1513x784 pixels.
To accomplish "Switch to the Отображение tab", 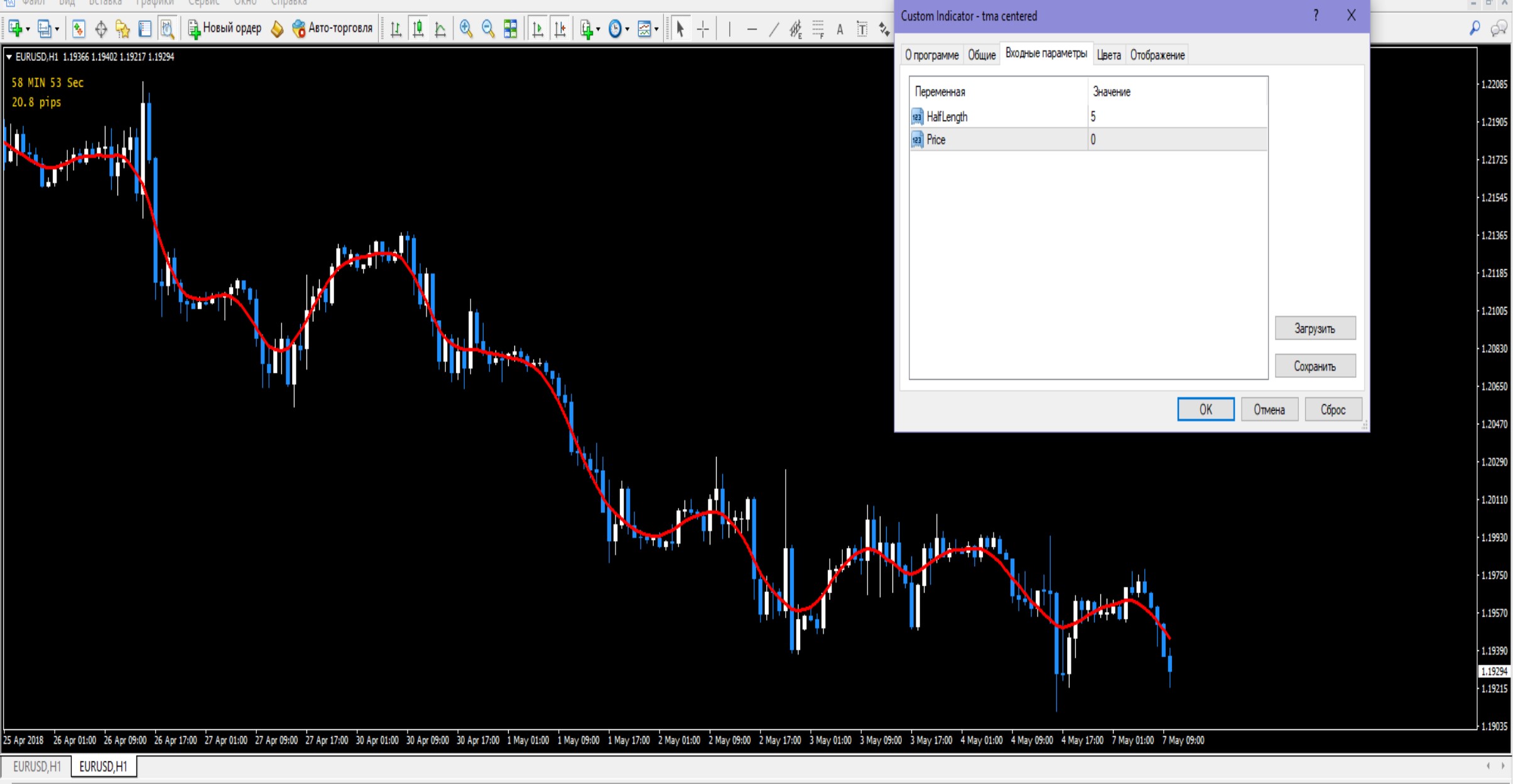I will coord(1157,55).
